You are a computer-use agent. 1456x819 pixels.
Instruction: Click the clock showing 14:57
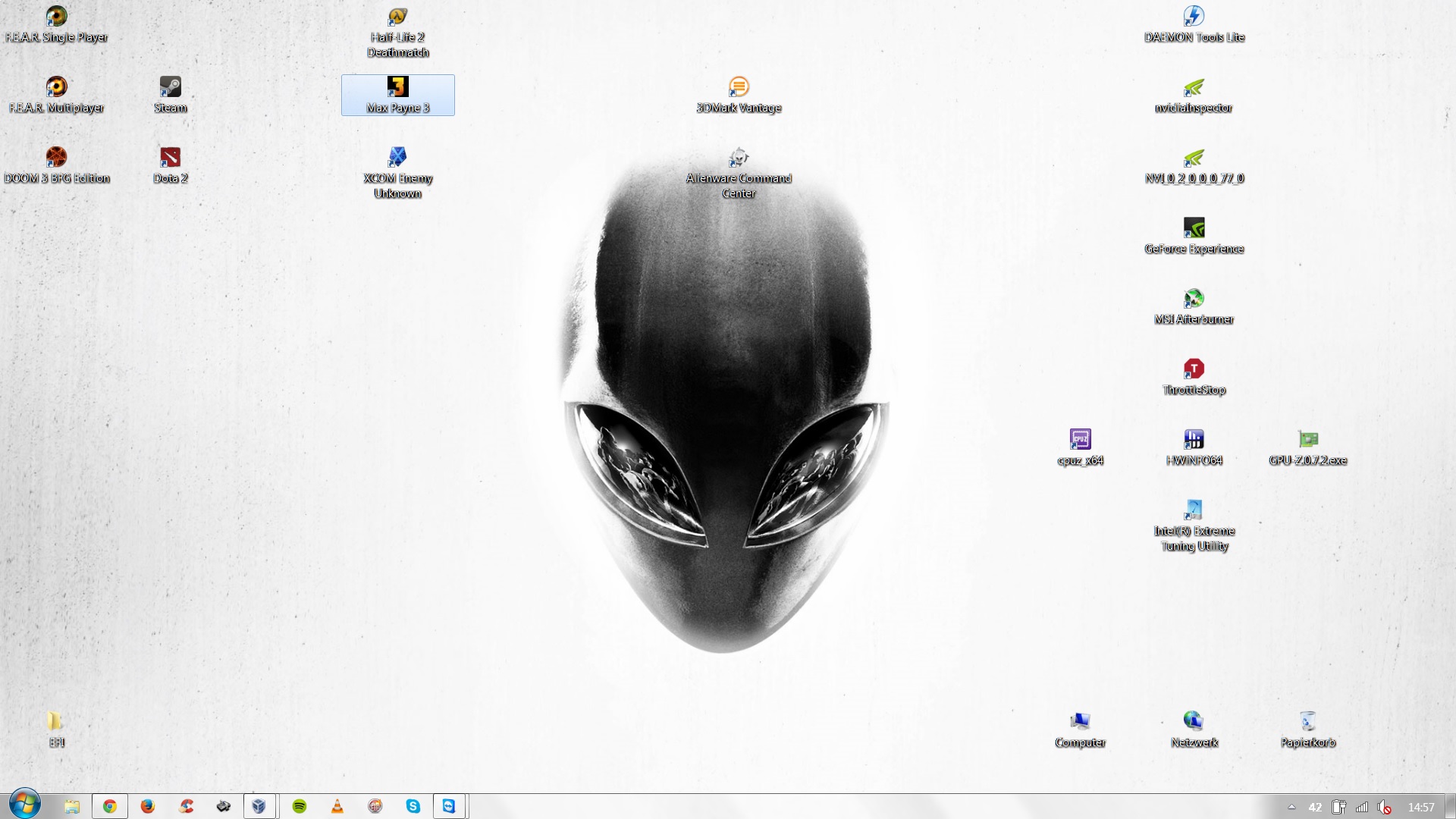pos(1421,807)
